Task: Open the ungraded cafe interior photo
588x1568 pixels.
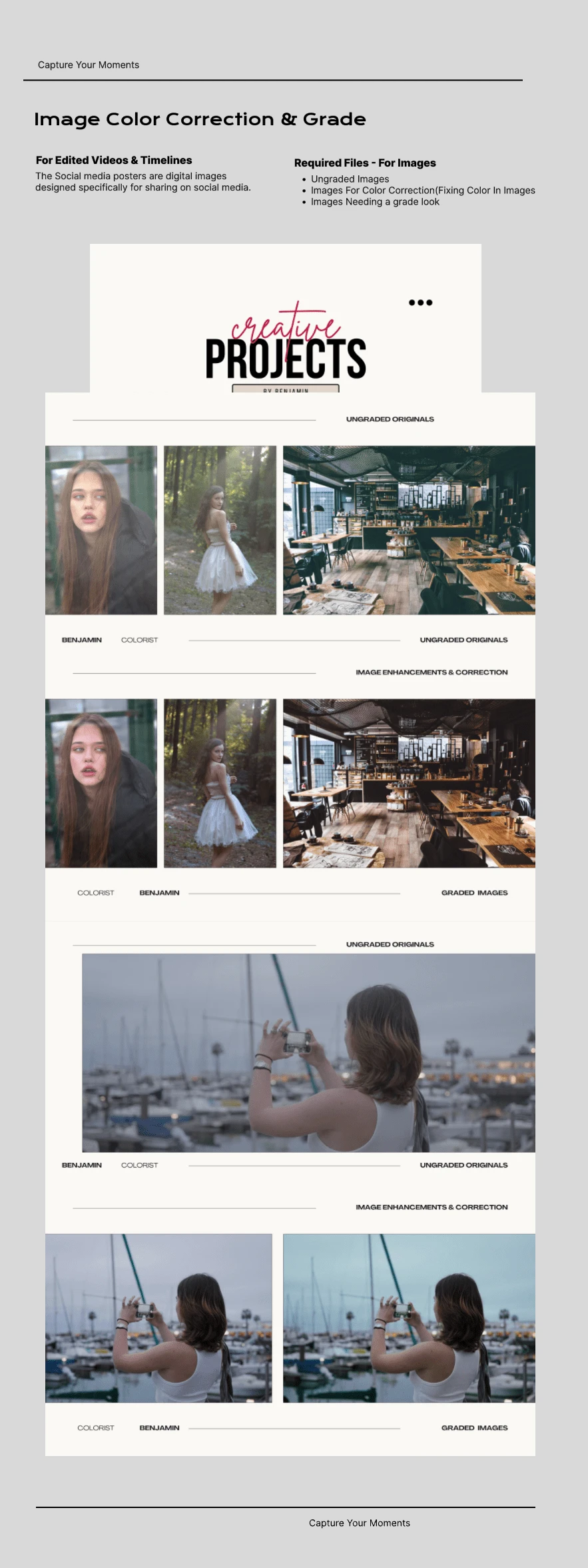Action: (409, 530)
